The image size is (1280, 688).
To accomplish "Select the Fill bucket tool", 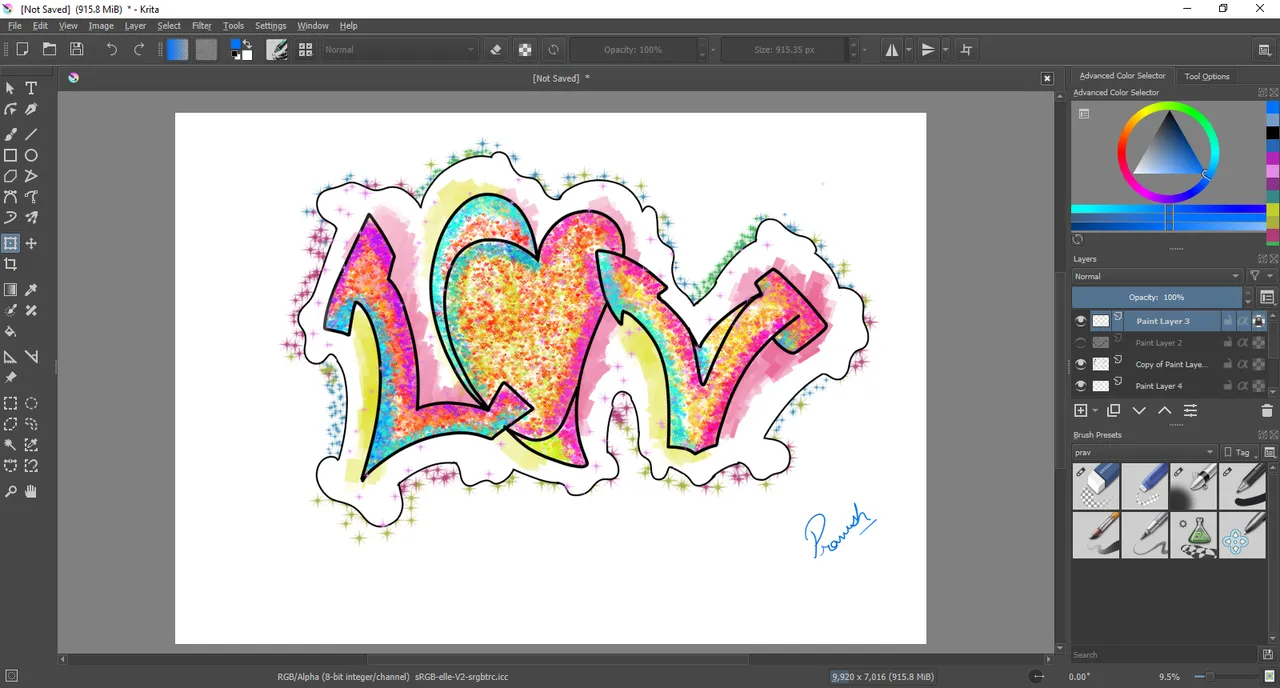I will tap(10, 331).
